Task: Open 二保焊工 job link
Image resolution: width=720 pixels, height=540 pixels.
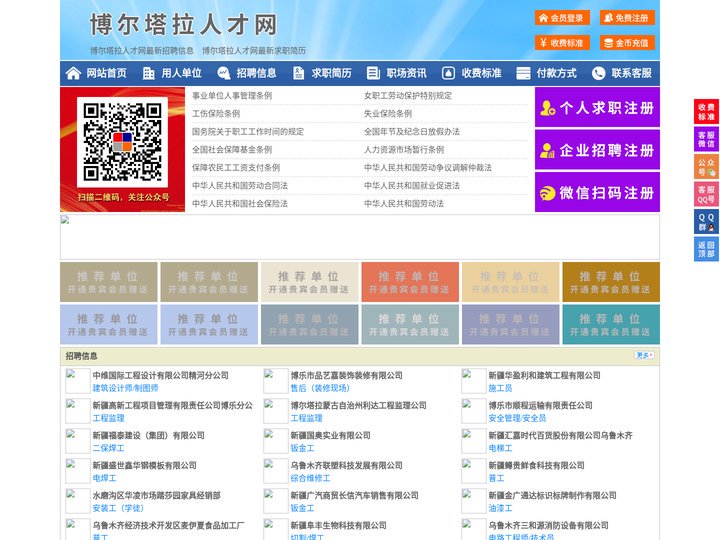Action: [108, 448]
